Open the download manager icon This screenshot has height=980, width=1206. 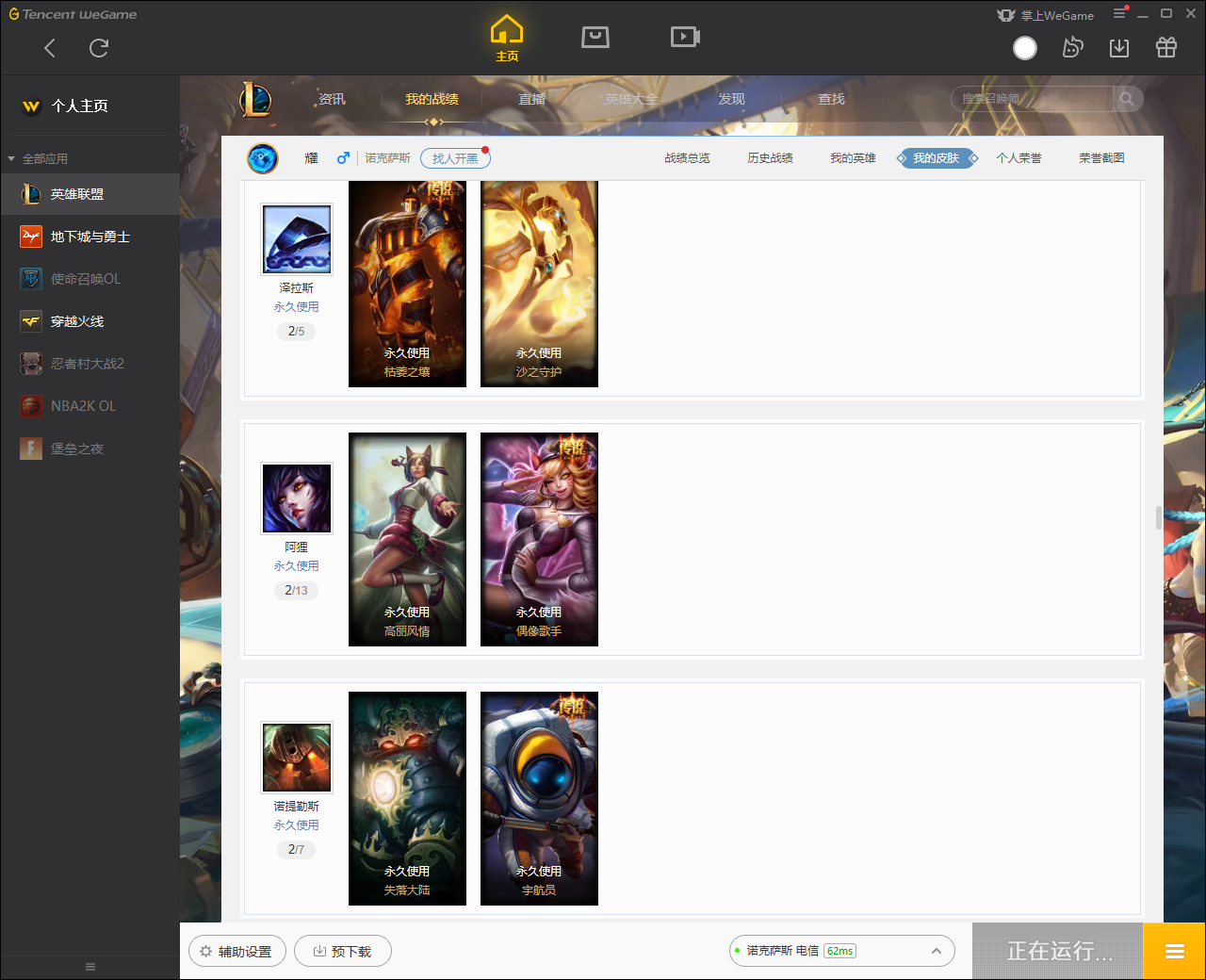coord(1119,48)
